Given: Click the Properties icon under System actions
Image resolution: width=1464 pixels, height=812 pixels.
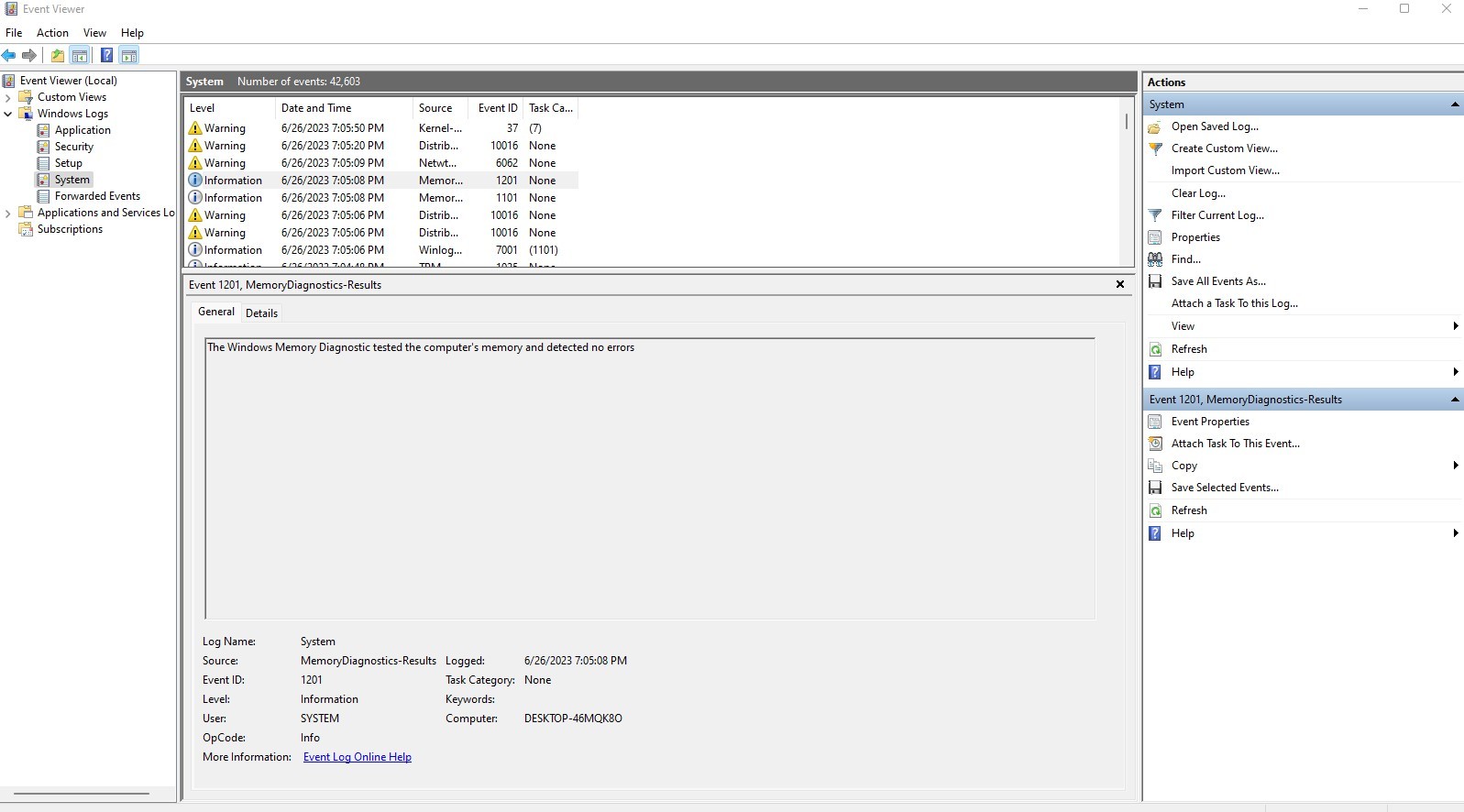Looking at the screenshot, I should (1155, 237).
